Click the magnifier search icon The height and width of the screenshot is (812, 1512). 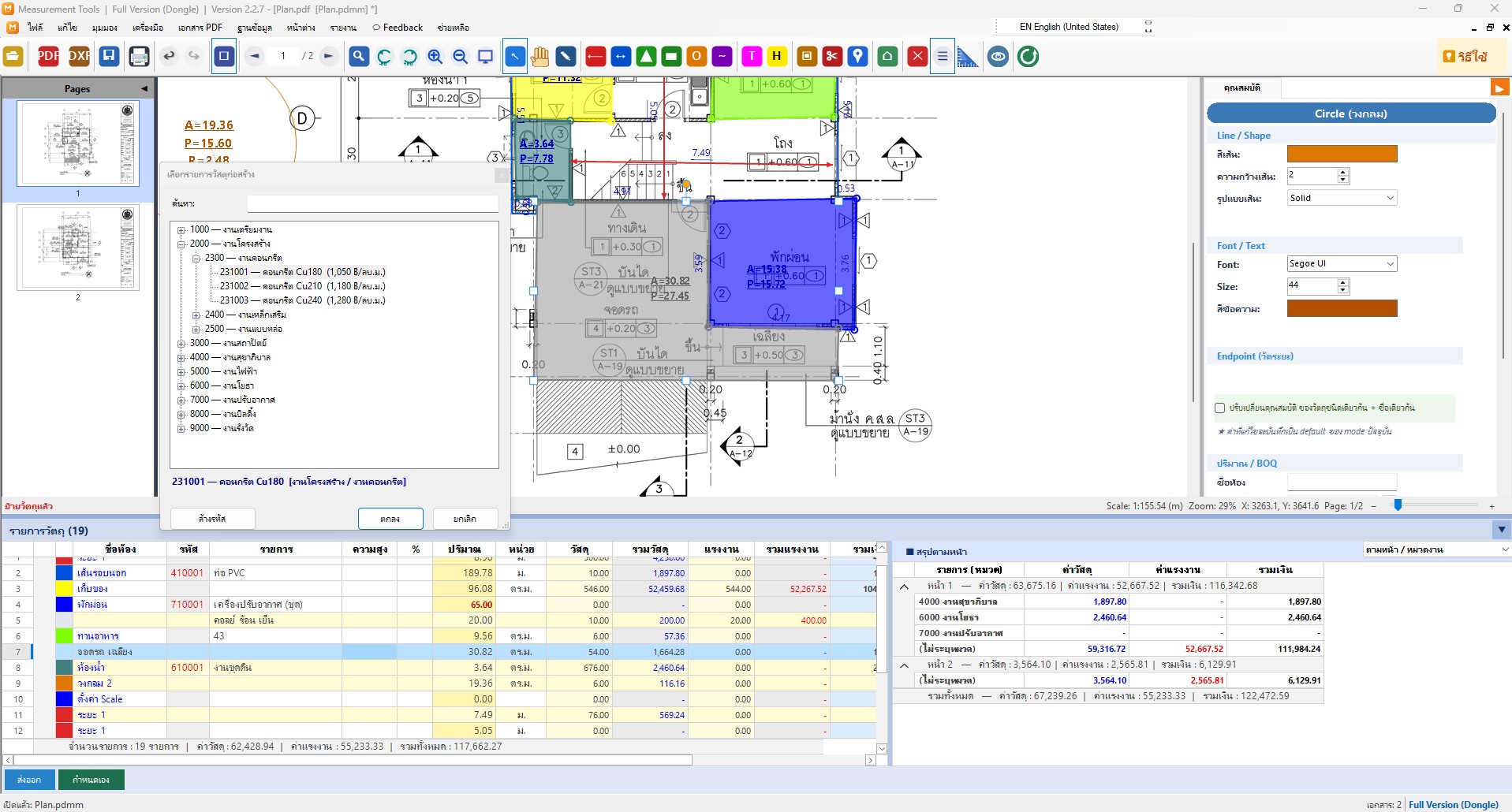pyautogui.click(x=359, y=56)
